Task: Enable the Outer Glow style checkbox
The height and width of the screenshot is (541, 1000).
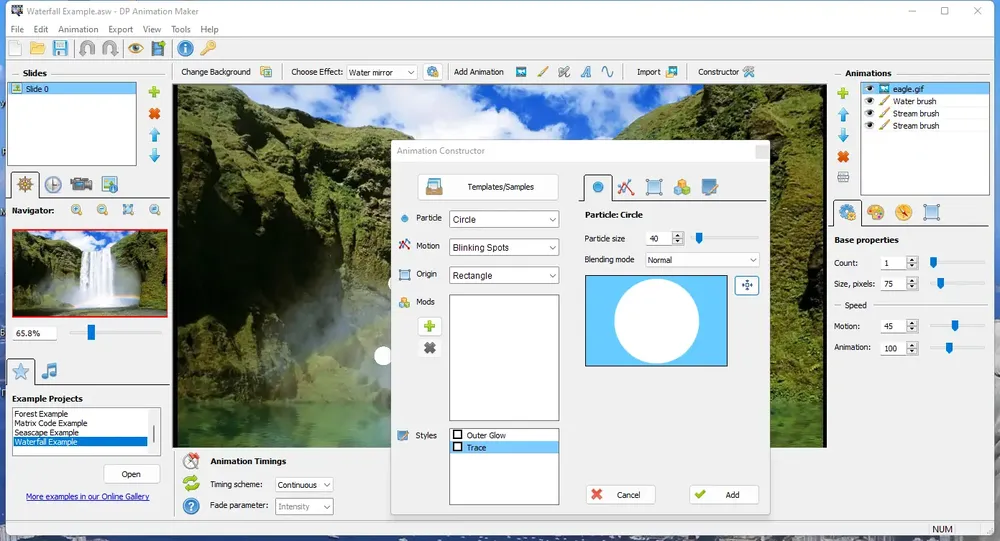Action: click(x=457, y=435)
